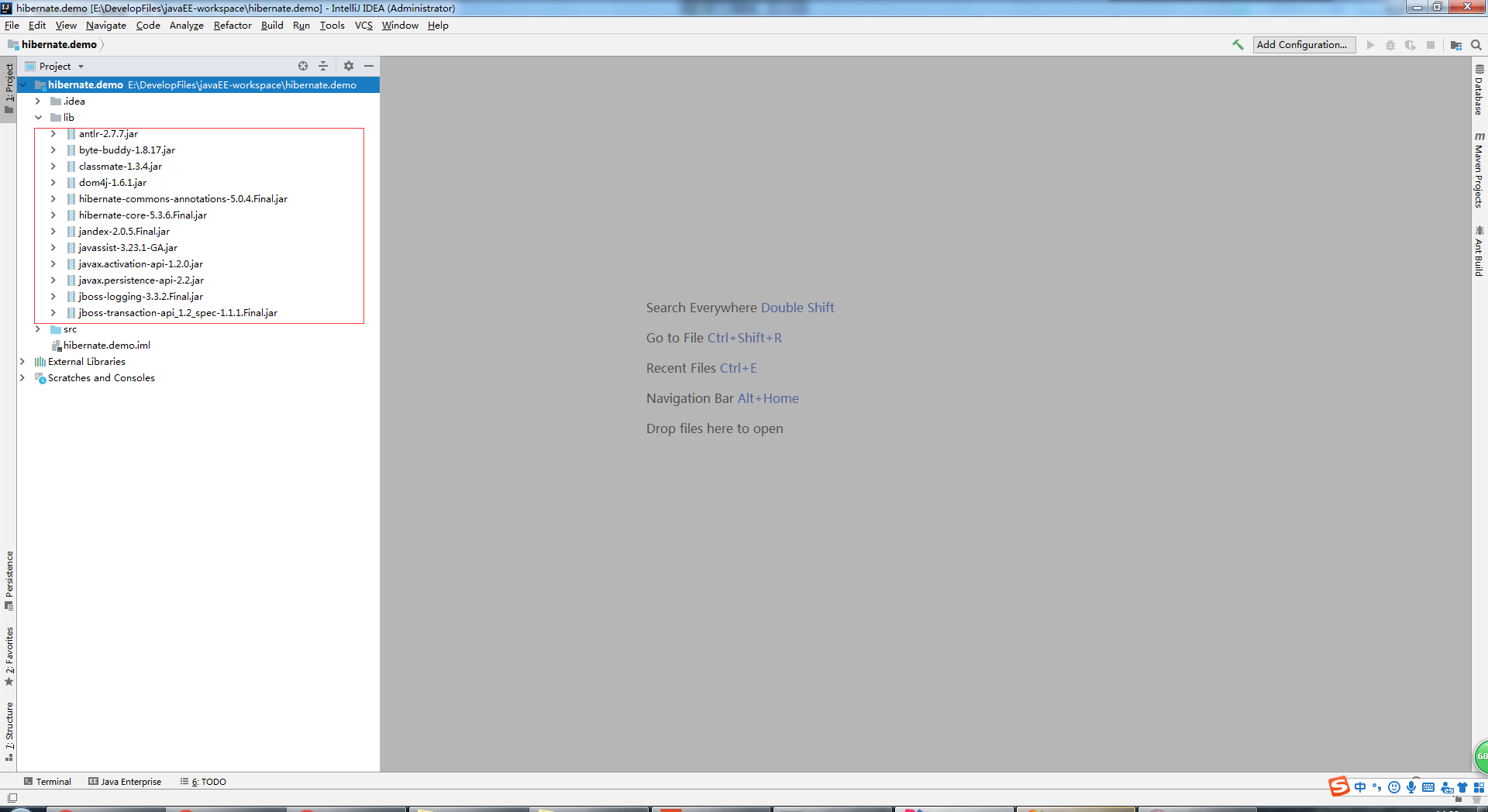Click the Run play icon in toolbar

click(1370, 45)
